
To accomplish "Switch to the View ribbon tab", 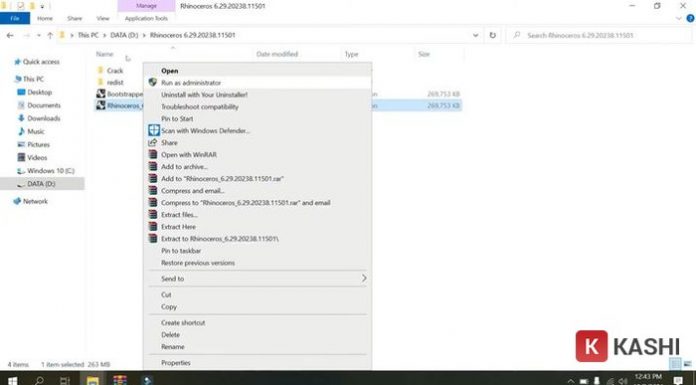I will click(103, 18).
